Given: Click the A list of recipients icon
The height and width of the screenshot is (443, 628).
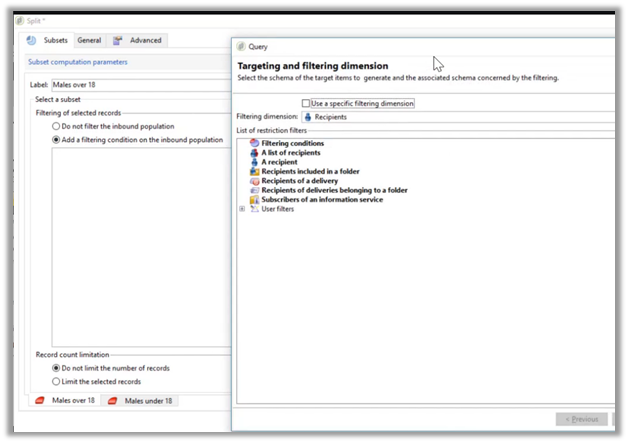Looking at the screenshot, I should 254,152.
